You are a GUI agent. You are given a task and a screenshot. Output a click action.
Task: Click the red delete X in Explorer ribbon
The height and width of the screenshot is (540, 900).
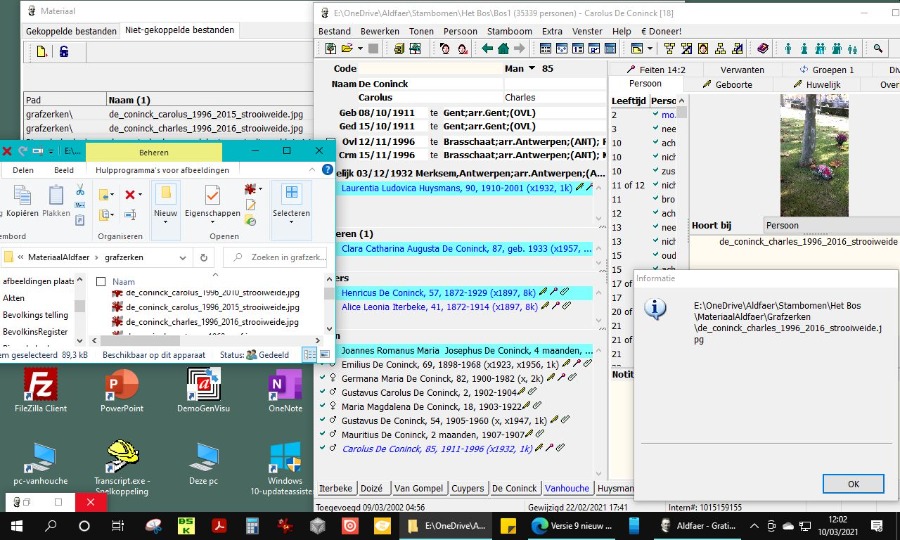tap(129, 194)
